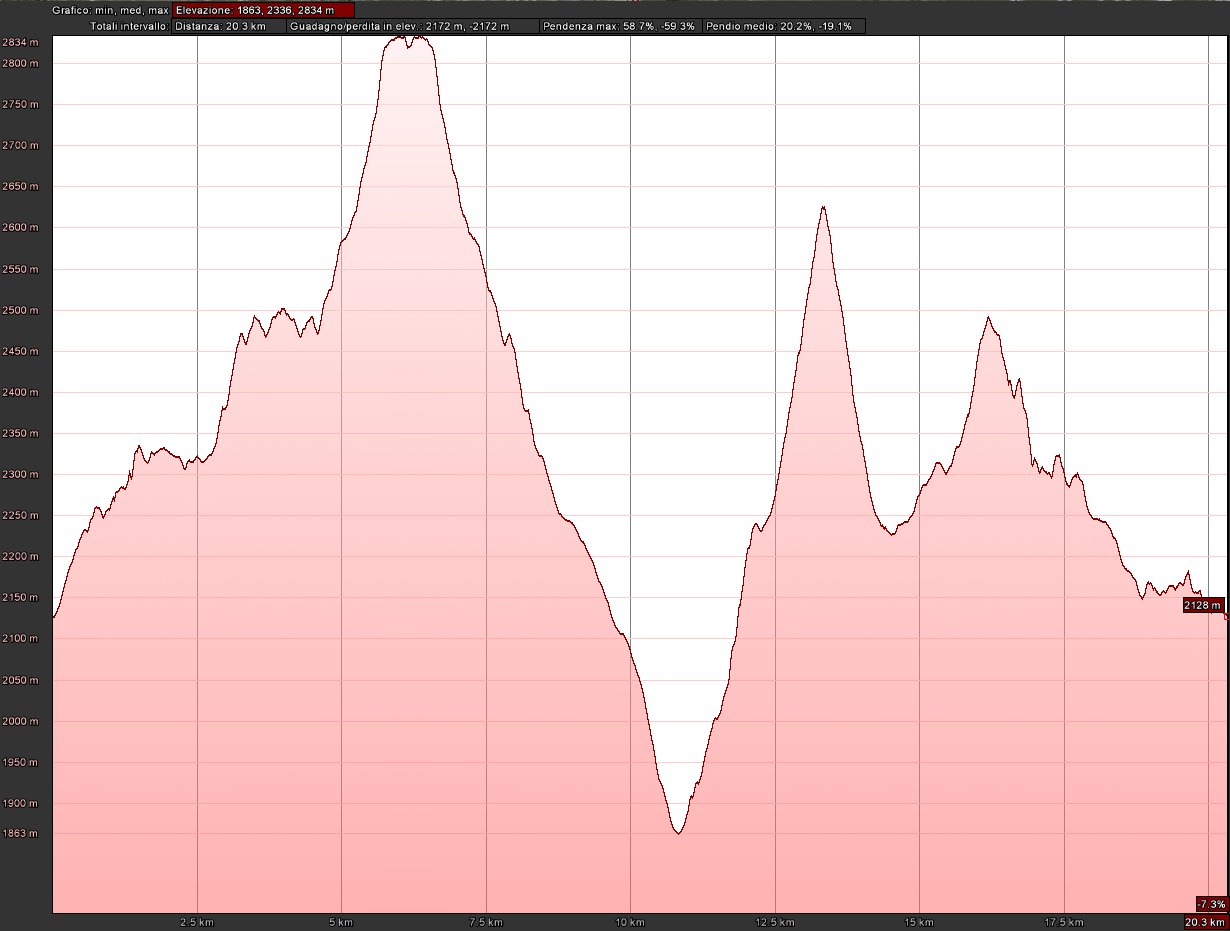Screen dimensions: 1230x931
Task: Click the 17.5 km x-axis label
Action: coord(1063,921)
